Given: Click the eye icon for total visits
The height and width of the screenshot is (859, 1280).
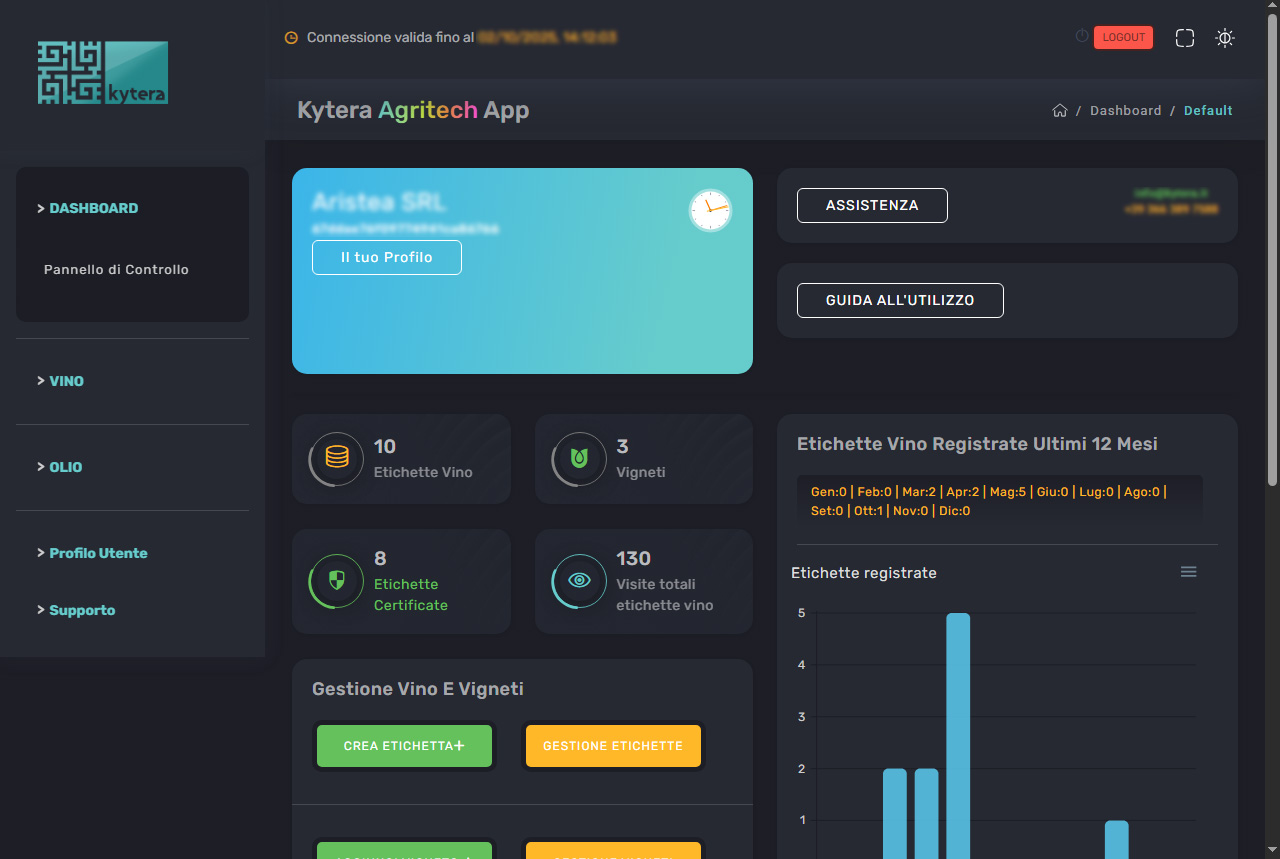Looking at the screenshot, I should tap(579, 581).
